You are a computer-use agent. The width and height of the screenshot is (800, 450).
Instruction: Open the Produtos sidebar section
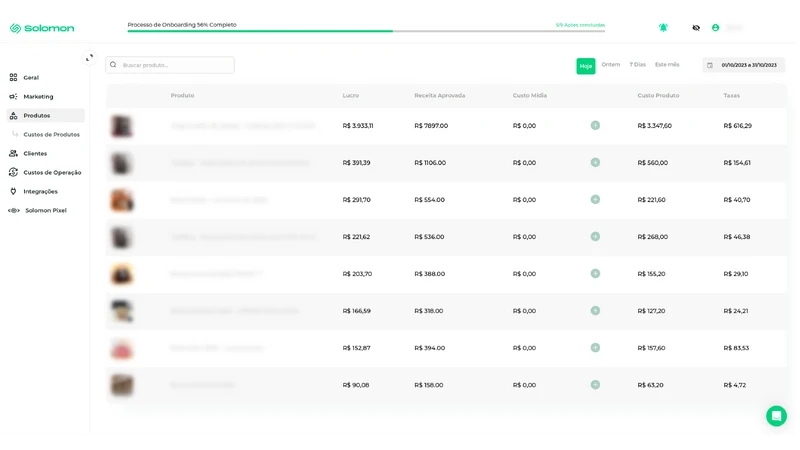tap(45, 115)
